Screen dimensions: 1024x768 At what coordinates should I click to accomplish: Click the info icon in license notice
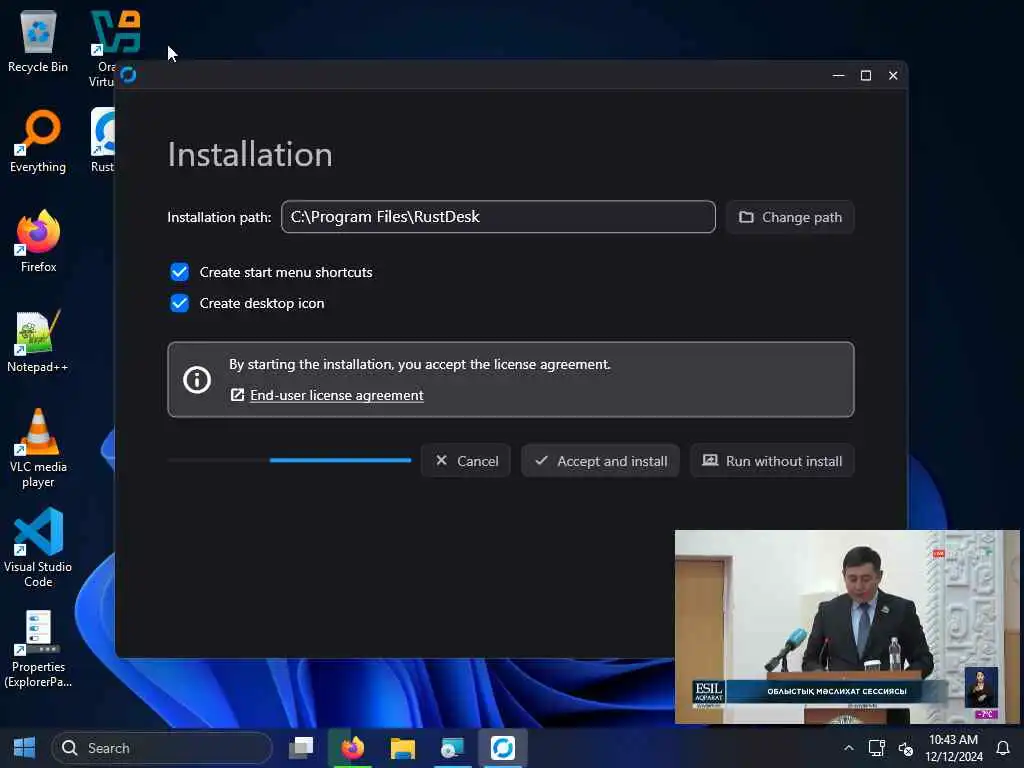[197, 379]
